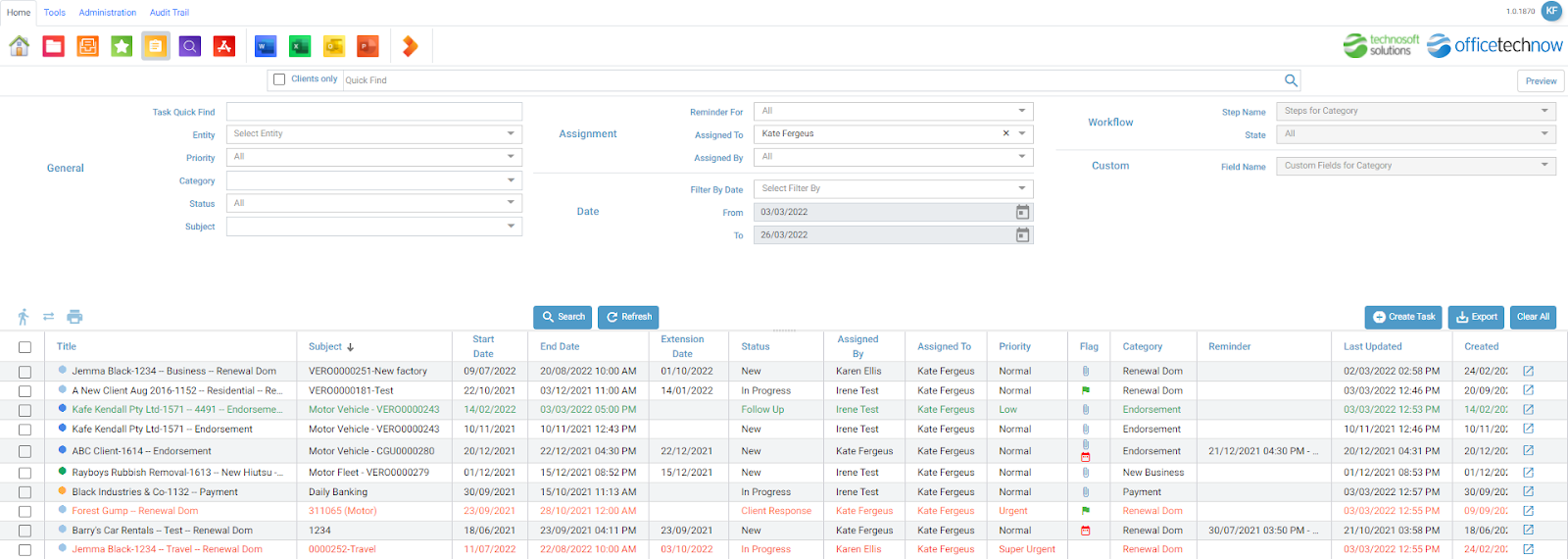Open the green star favourites icon
This screenshot has height=559, width=1568.
click(x=122, y=46)
